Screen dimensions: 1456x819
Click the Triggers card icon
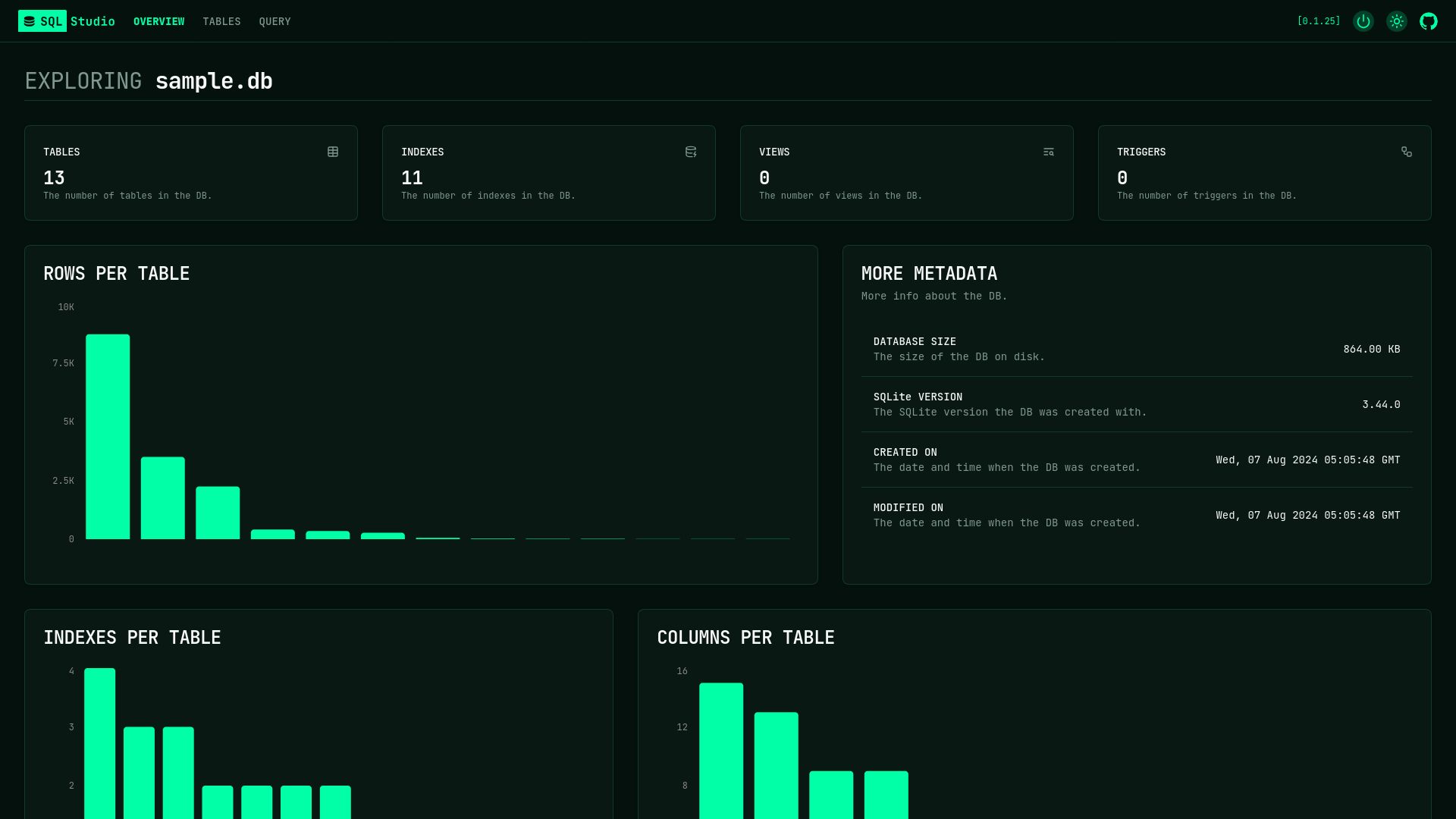coord(1407,152)
